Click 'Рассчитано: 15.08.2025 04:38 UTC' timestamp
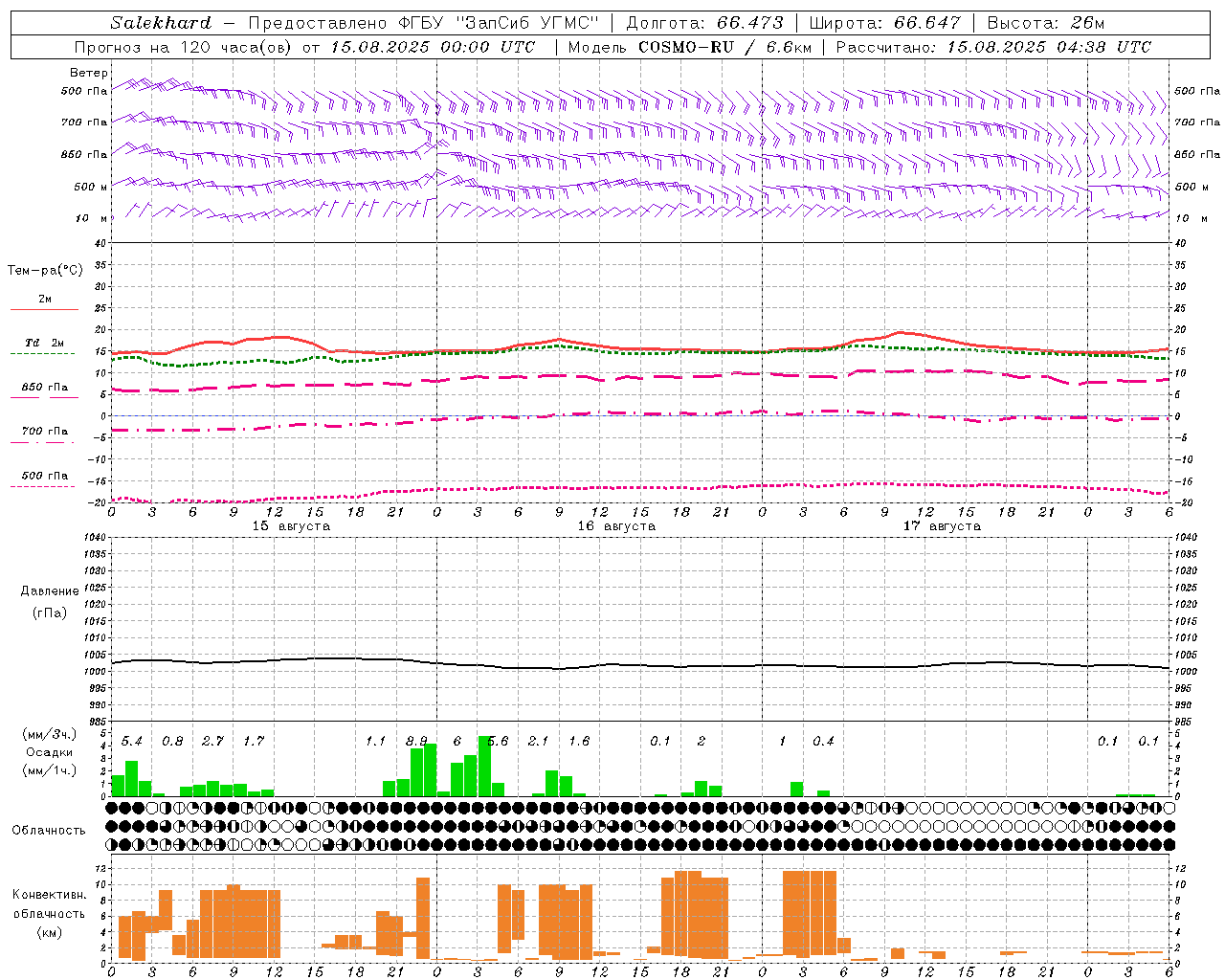The image size is (1225, 980). [993, 47]
